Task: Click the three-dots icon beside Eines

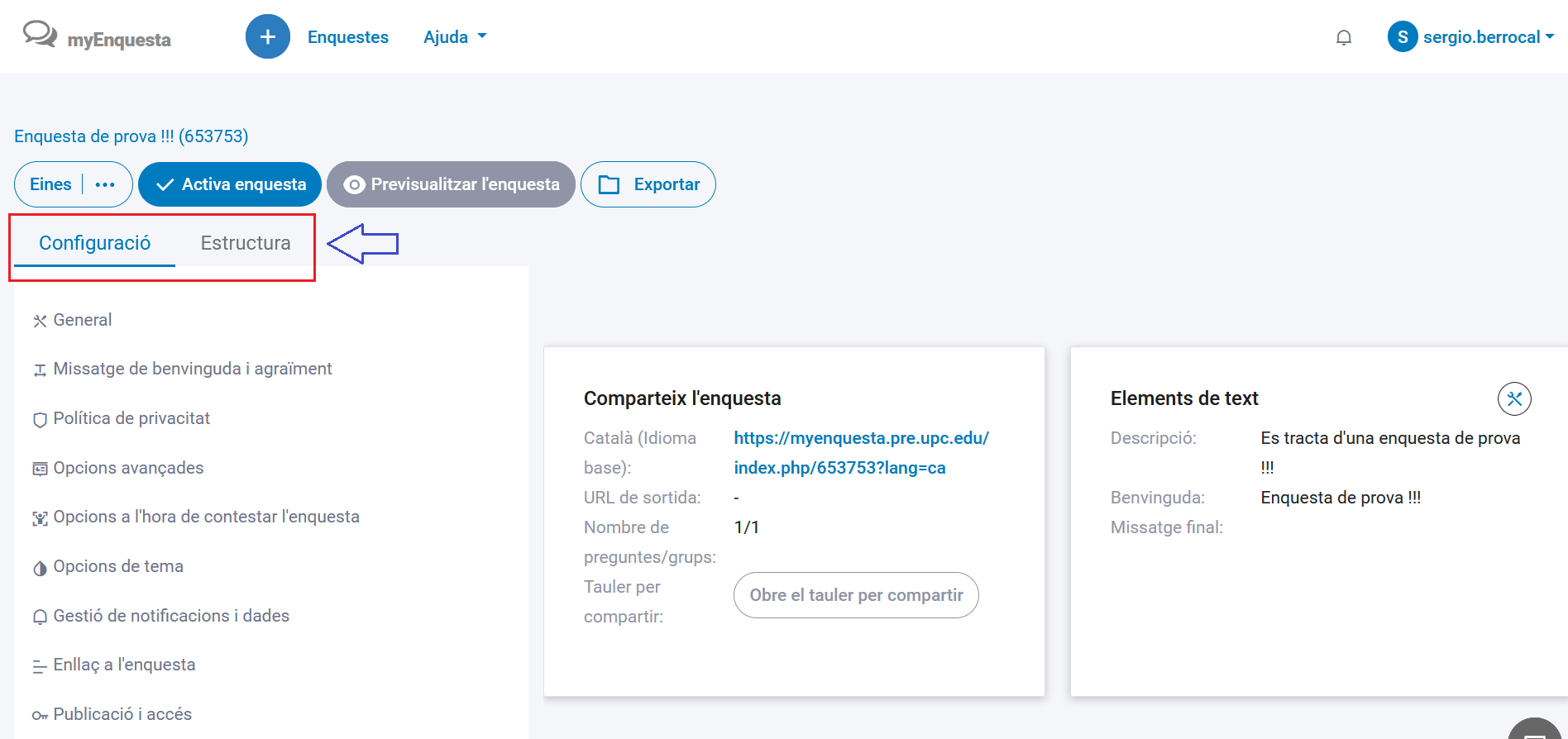Action: pyautogui.click(x=105, y=184)
